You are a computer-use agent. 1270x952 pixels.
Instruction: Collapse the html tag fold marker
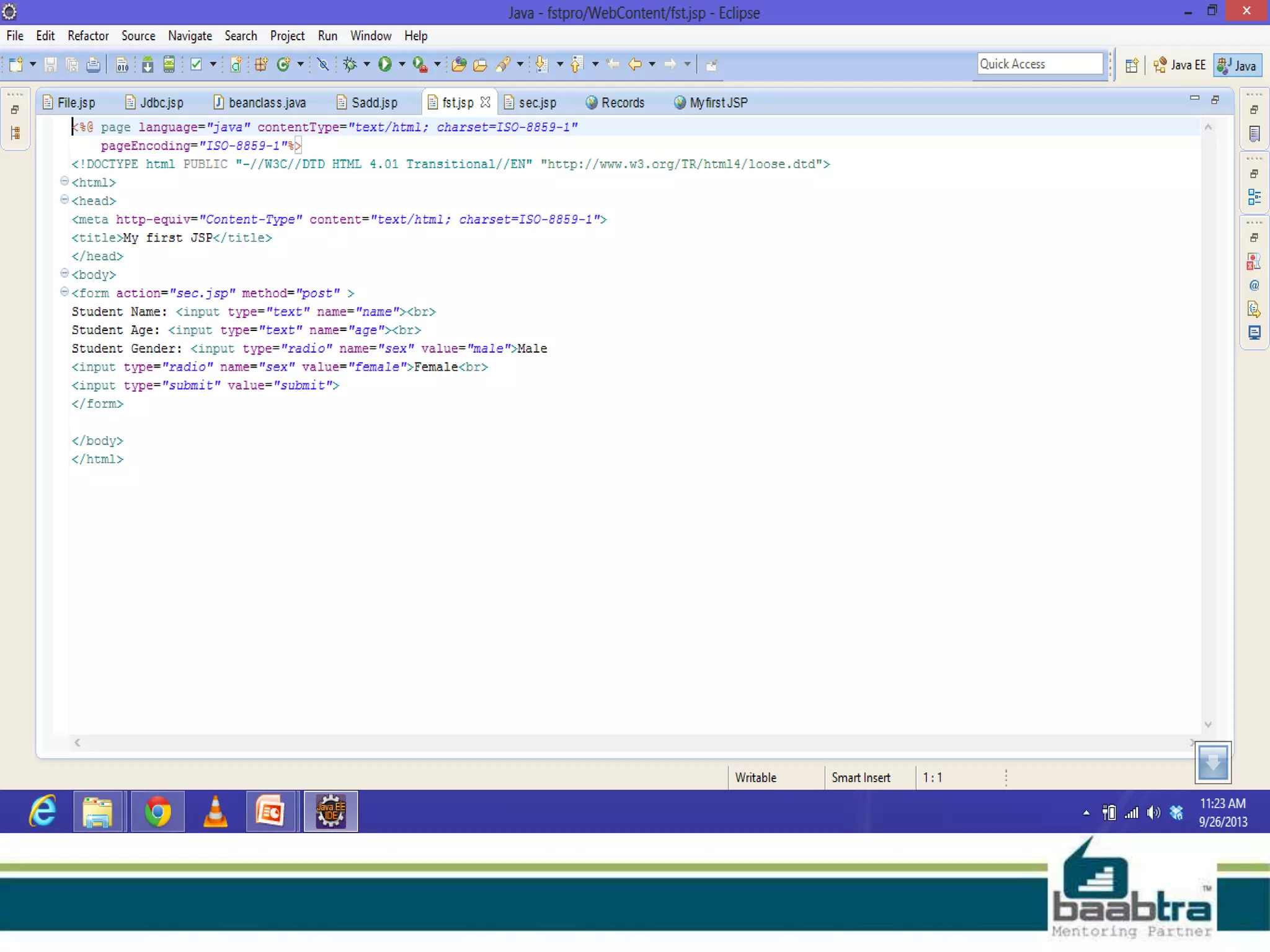64,181
